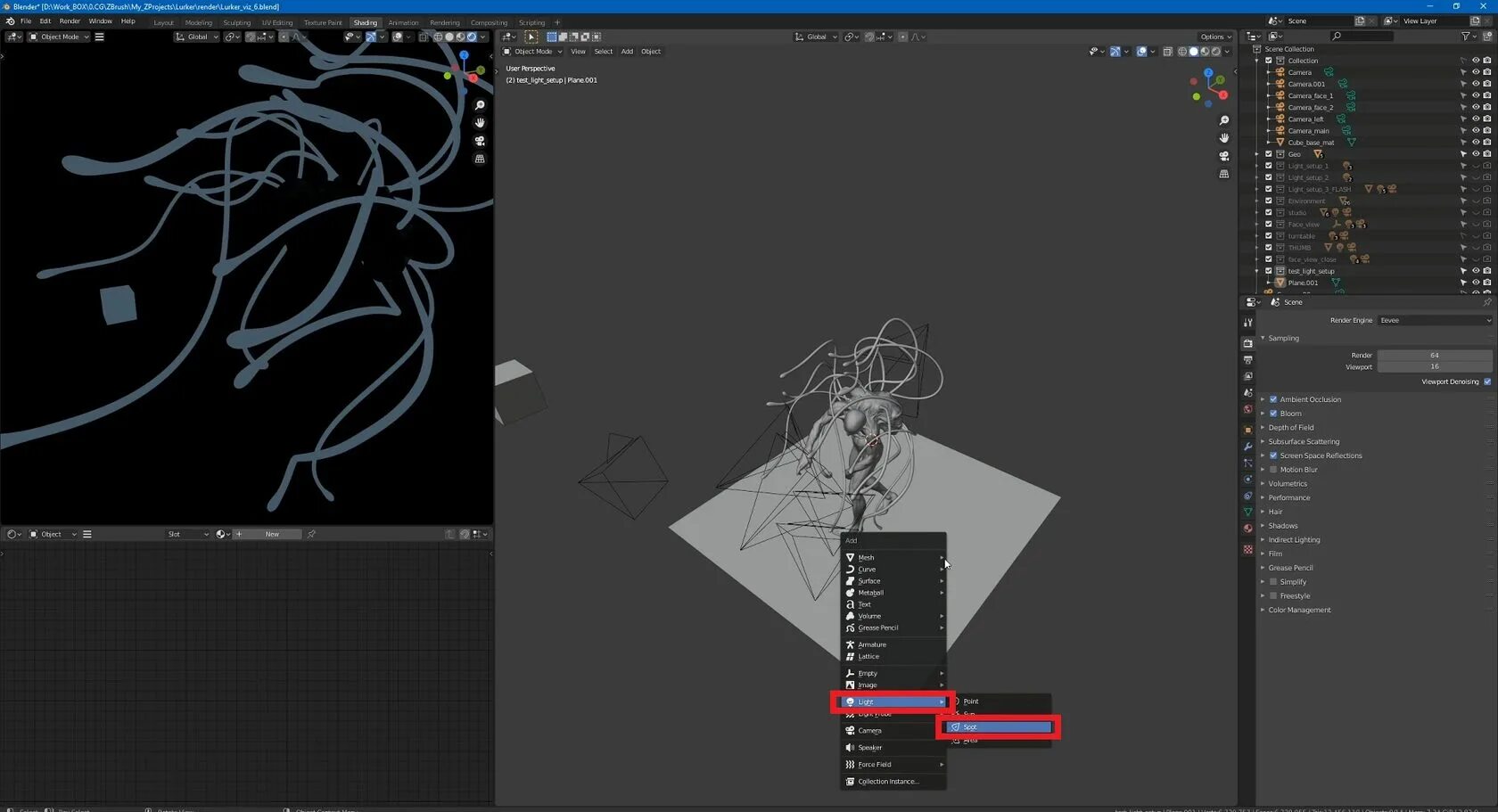The height and width of the screenshot is (812, 1498).
Task: Uncheck the Geo collection checkbox
Action: tap(1268, 154)
